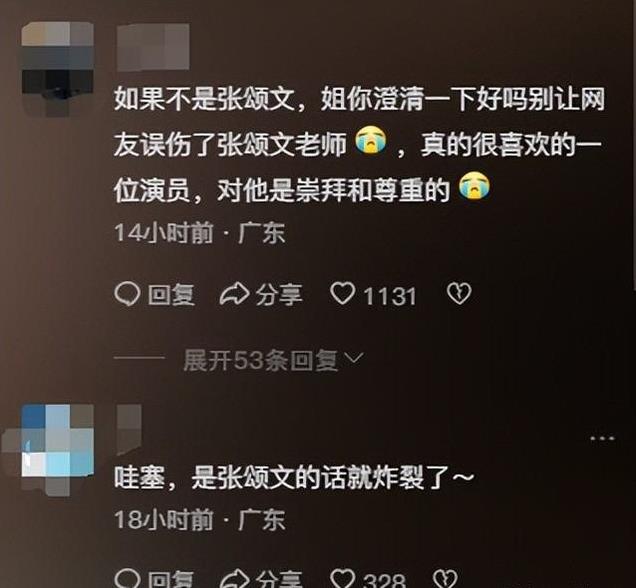The image size is (636, 588).
Task: Tap the reply bubble icon on the second comment
Action: click(x=127, y=579)
